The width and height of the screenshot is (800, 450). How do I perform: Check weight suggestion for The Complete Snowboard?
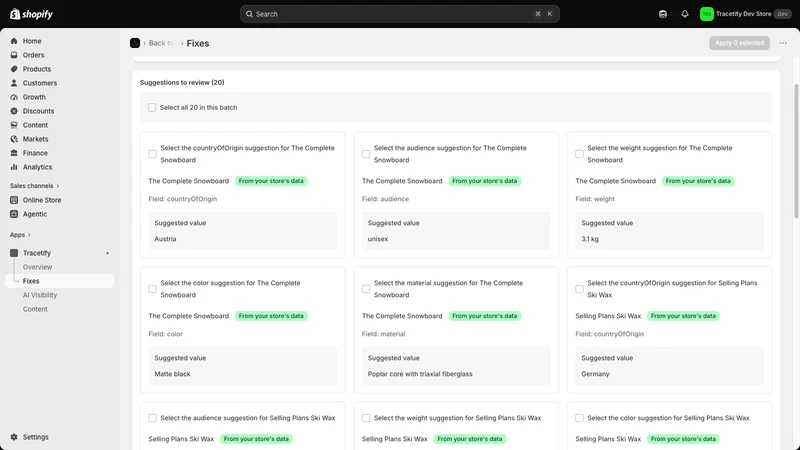point(579,154)
